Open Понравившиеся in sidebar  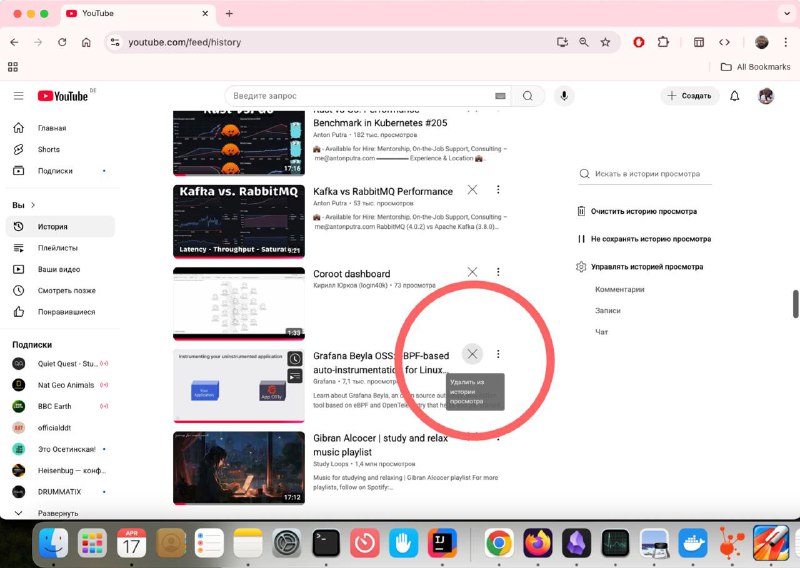[60, 312]
